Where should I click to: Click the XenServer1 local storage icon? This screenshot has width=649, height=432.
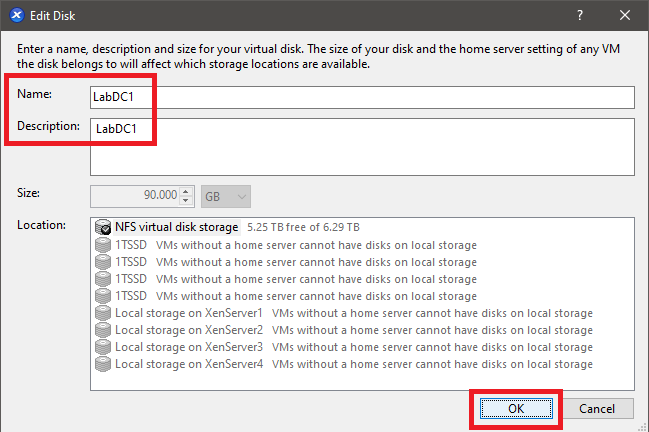(102, 313)
